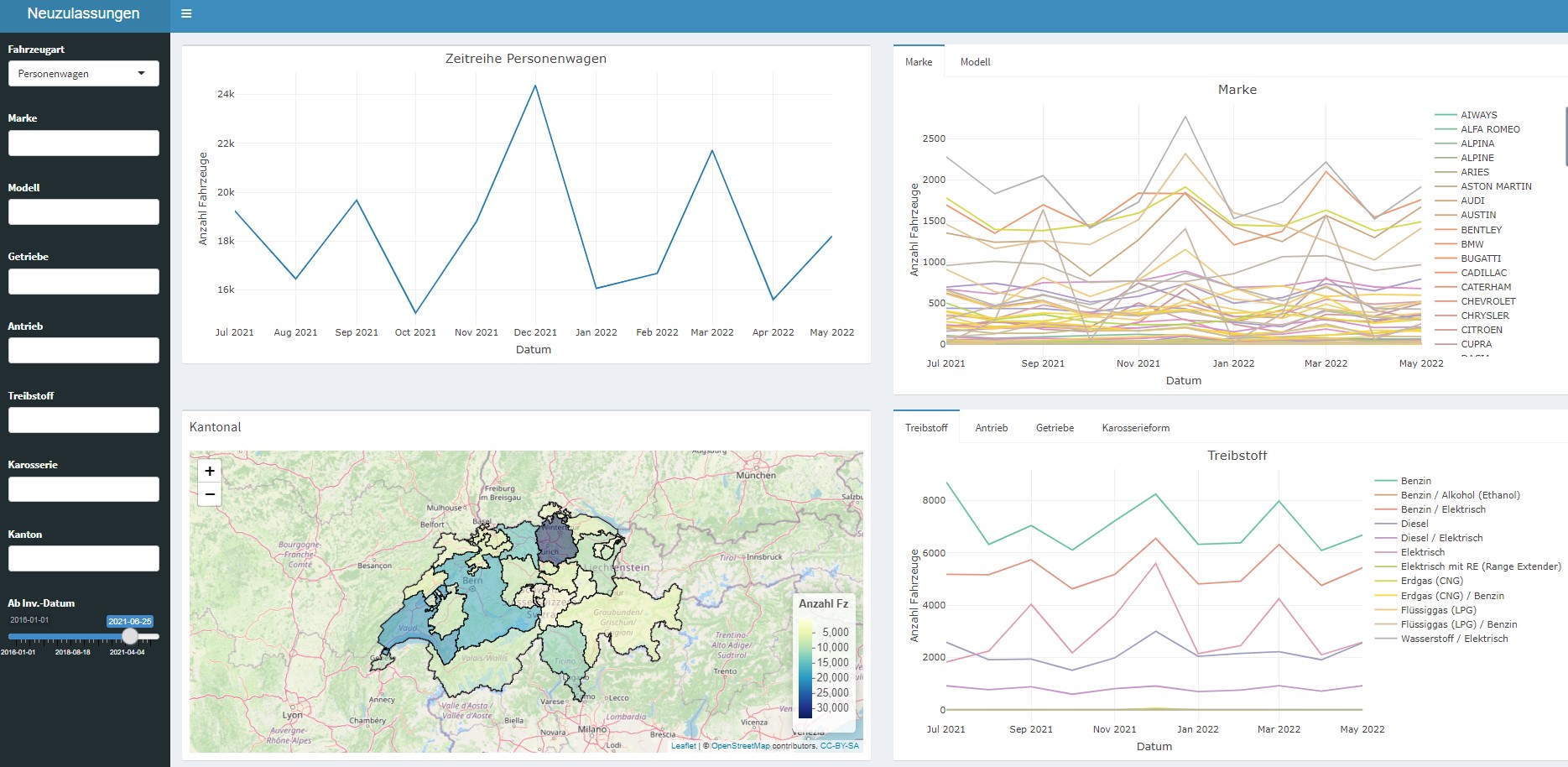Switch to the Modell tab
The height and width of the screenshot is (767, 1568).
pyautogui.click(x=975, y=62)
